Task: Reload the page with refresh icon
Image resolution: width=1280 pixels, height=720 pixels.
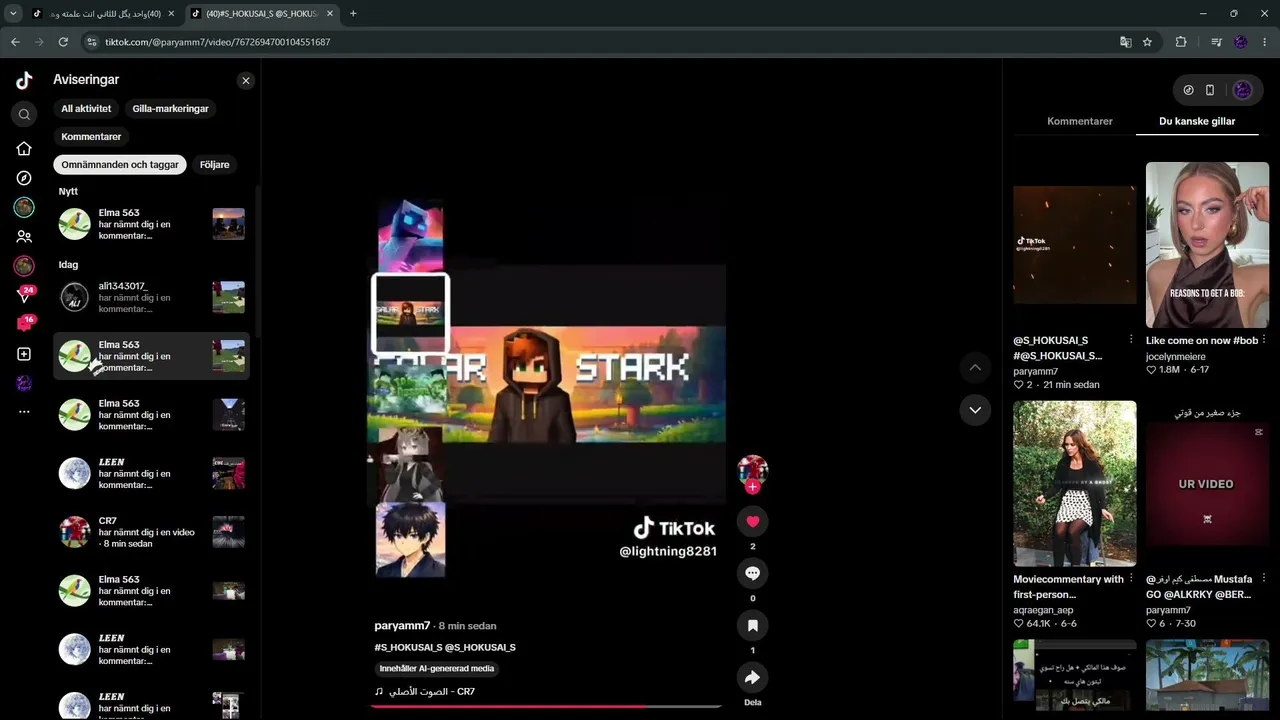Action: pyautogui.click(x=63, y=42)
